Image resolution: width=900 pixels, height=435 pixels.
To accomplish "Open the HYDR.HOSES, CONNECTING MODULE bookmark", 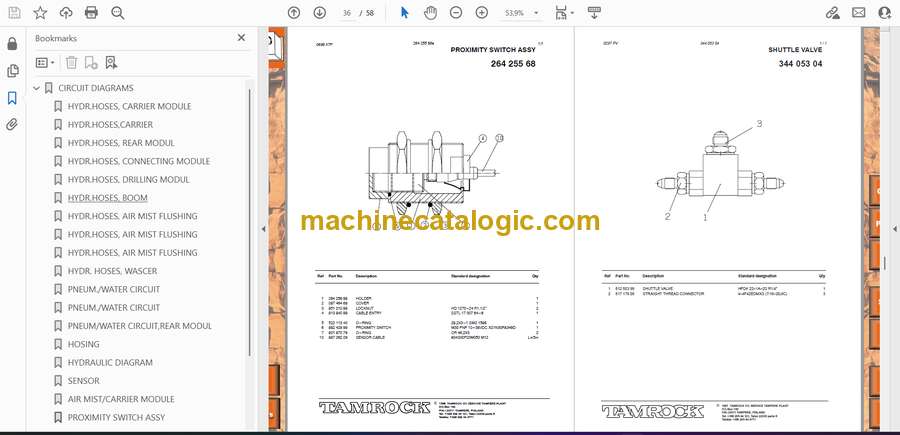I will pyautogui.click(x=139, y=161).
